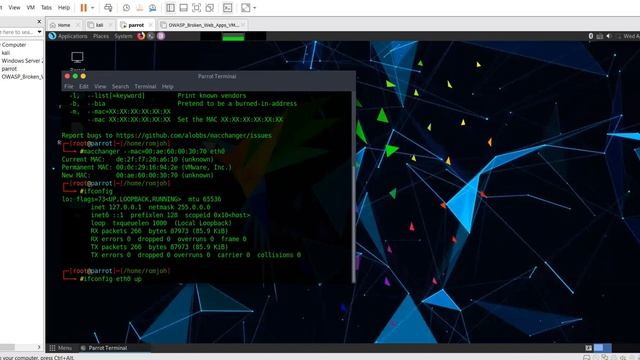
Task: Click the terminal launcher icon next to Firefox
Action: point(151,36)
